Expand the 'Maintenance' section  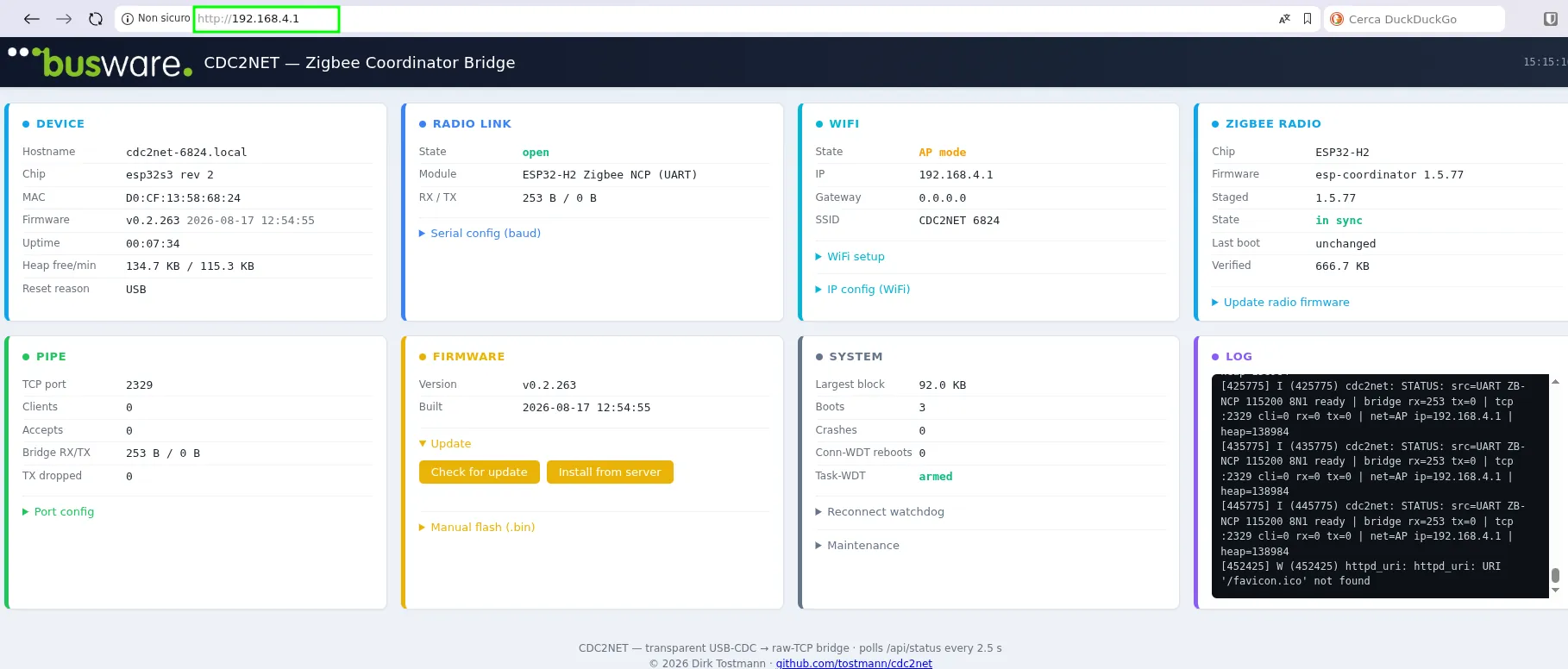click(x=857, y=545)
